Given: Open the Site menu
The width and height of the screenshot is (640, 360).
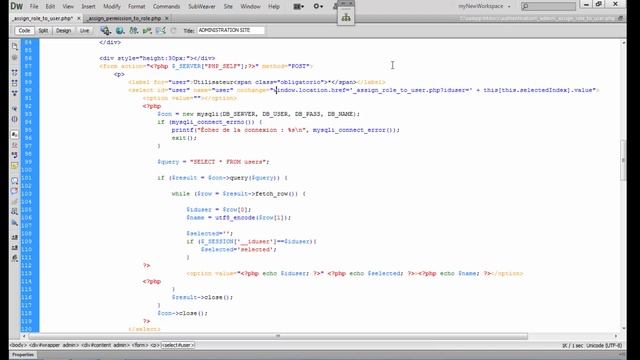Looking at the screenshot, I should click(228, 7).
